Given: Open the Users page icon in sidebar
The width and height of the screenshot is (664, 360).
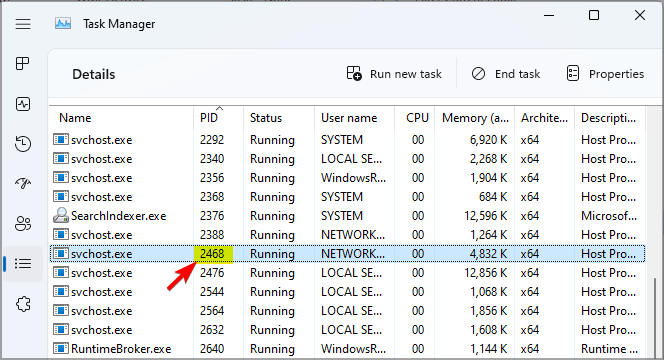Looking at the screenshot, I should [x=23, y=223].
